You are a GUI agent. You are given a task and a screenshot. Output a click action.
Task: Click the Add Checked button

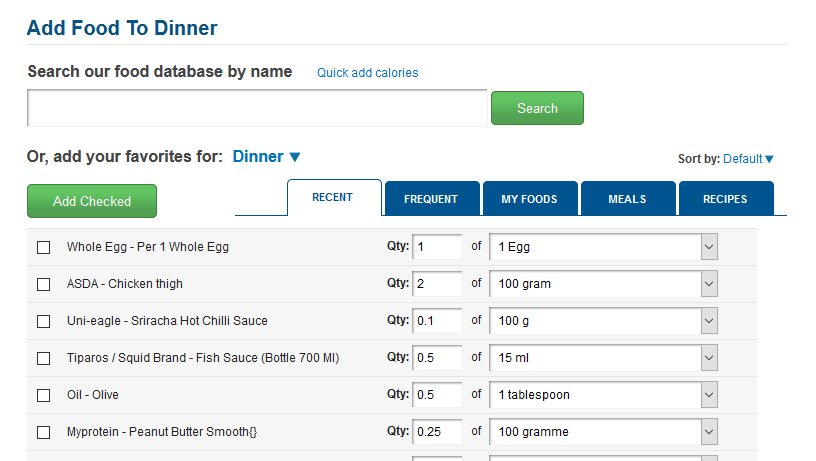[92, 201]
